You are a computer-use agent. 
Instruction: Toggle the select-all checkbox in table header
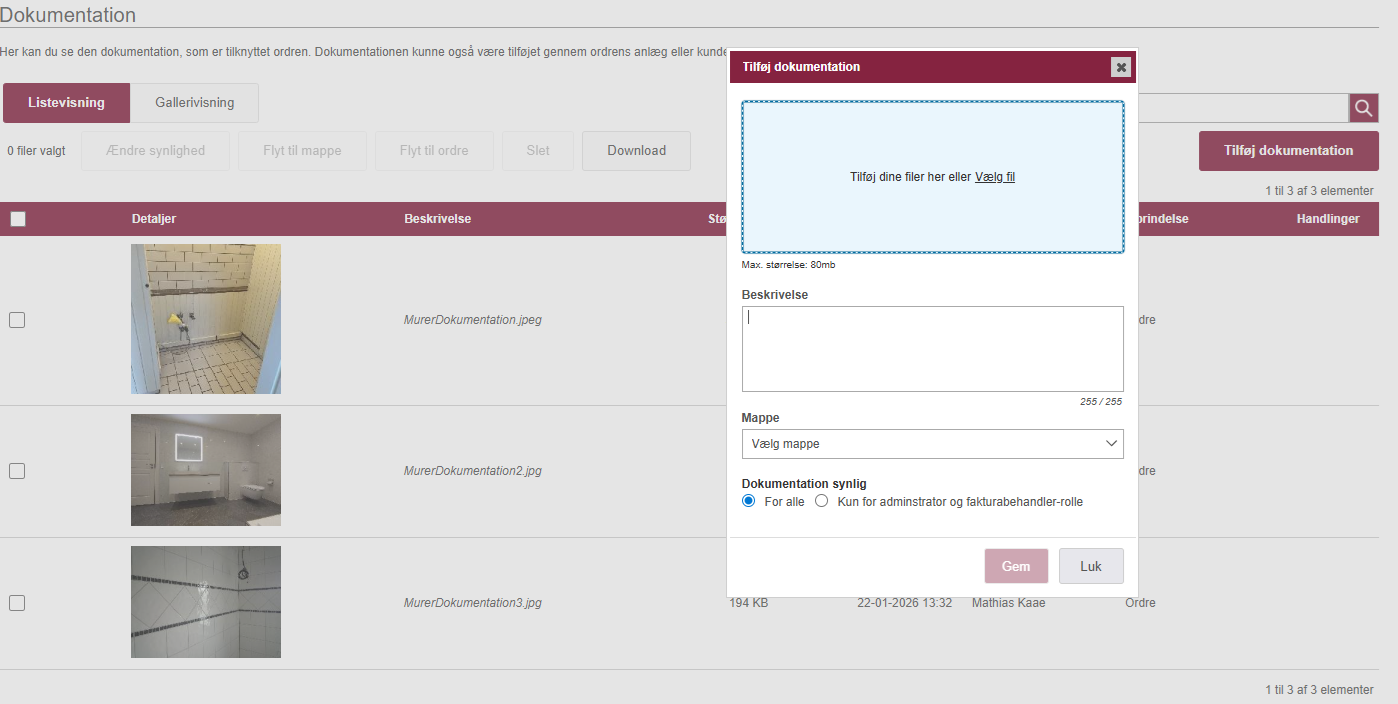tap(18, 219)
